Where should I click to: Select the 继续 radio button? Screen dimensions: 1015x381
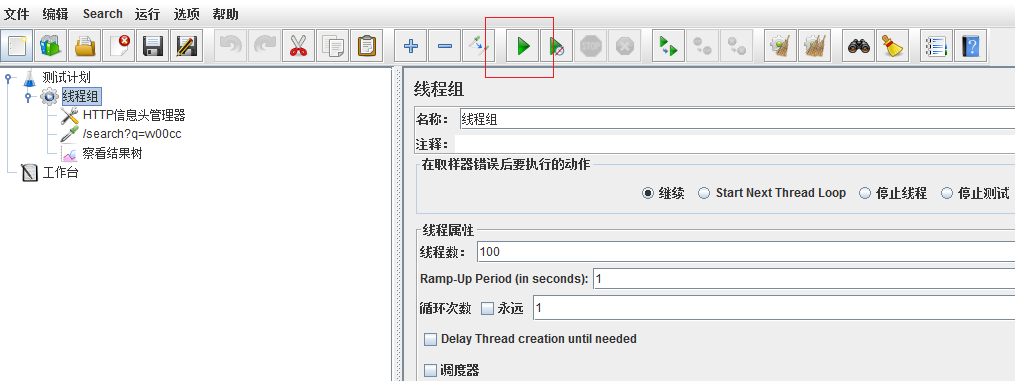click(x=647, y=193)
